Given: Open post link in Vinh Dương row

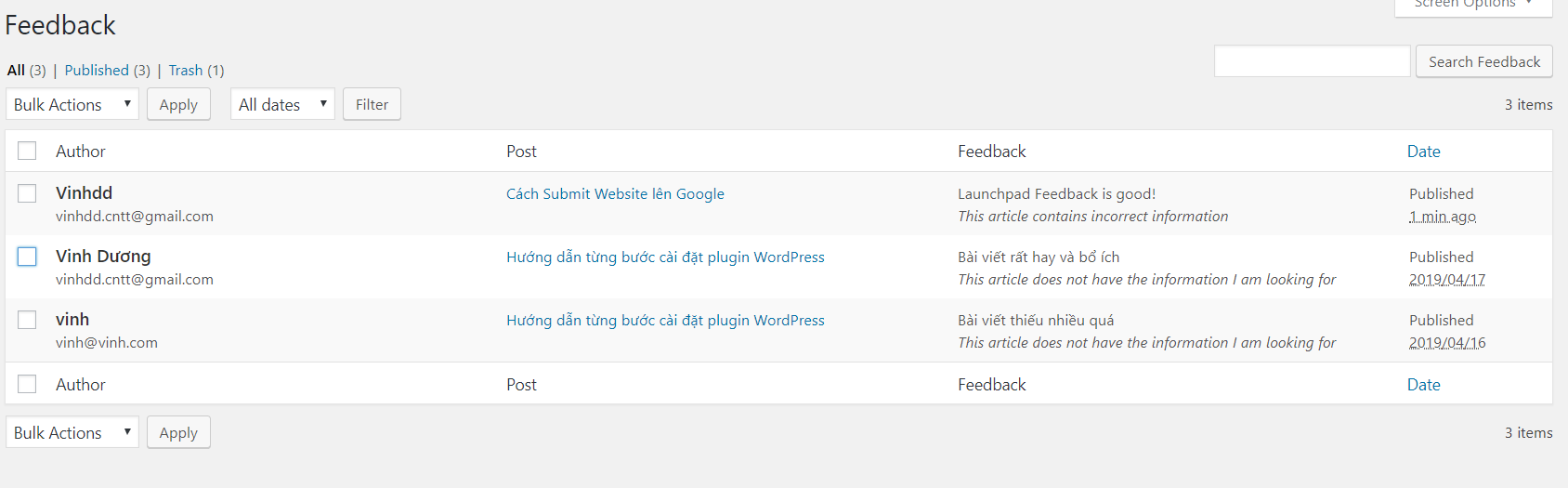Looking at the screenshot, I should (x=665, y=257).
